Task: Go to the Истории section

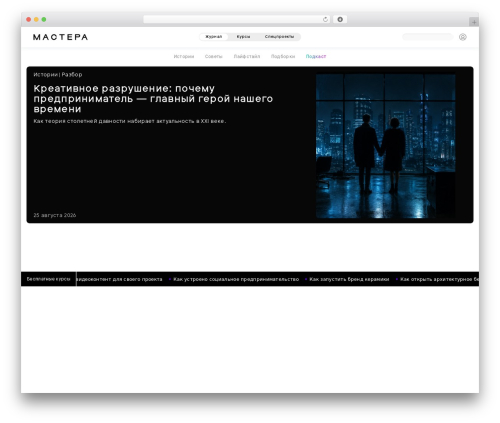Action: (x=184, y=56)
